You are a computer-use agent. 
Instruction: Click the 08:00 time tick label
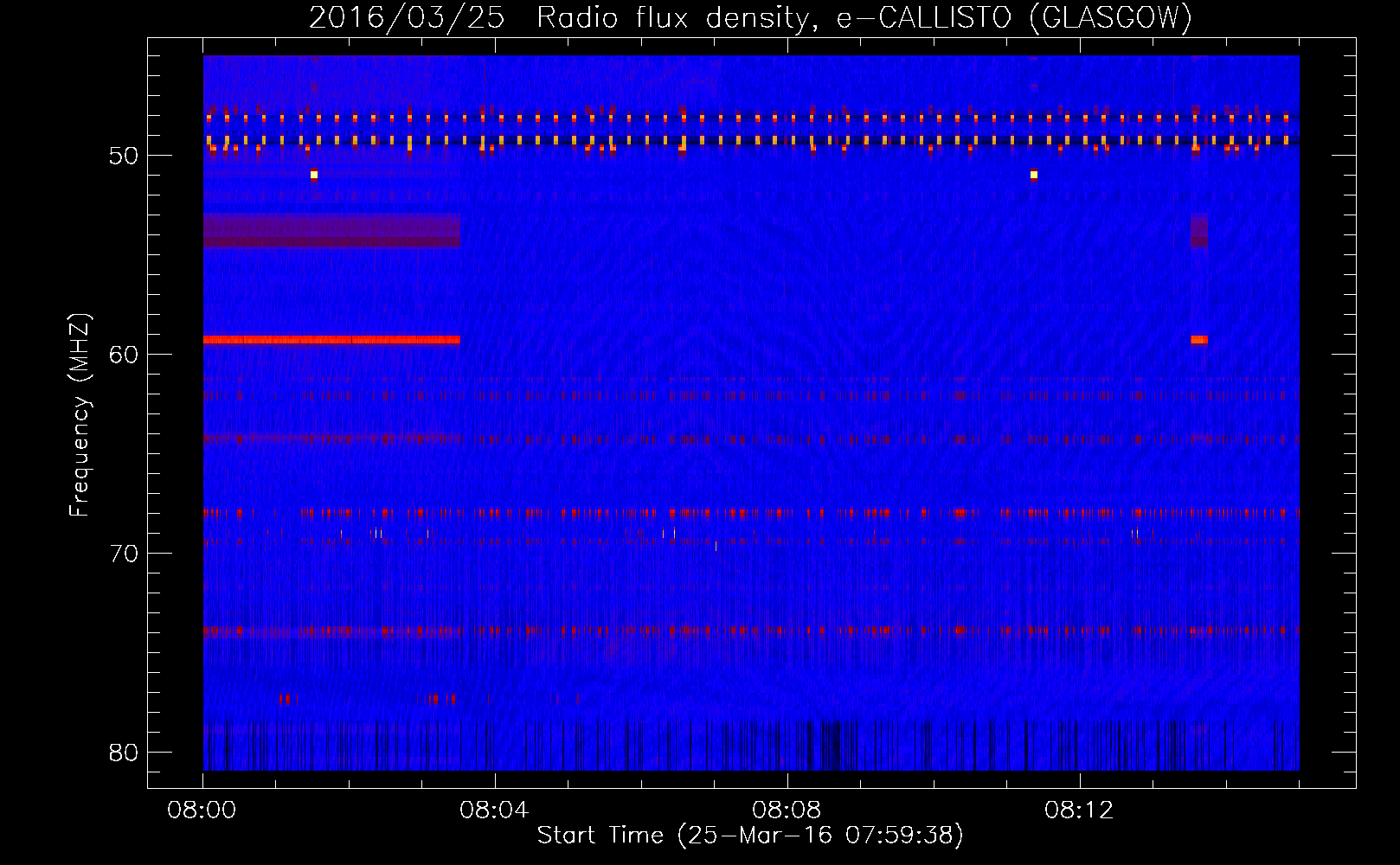(x=202, y=811)
